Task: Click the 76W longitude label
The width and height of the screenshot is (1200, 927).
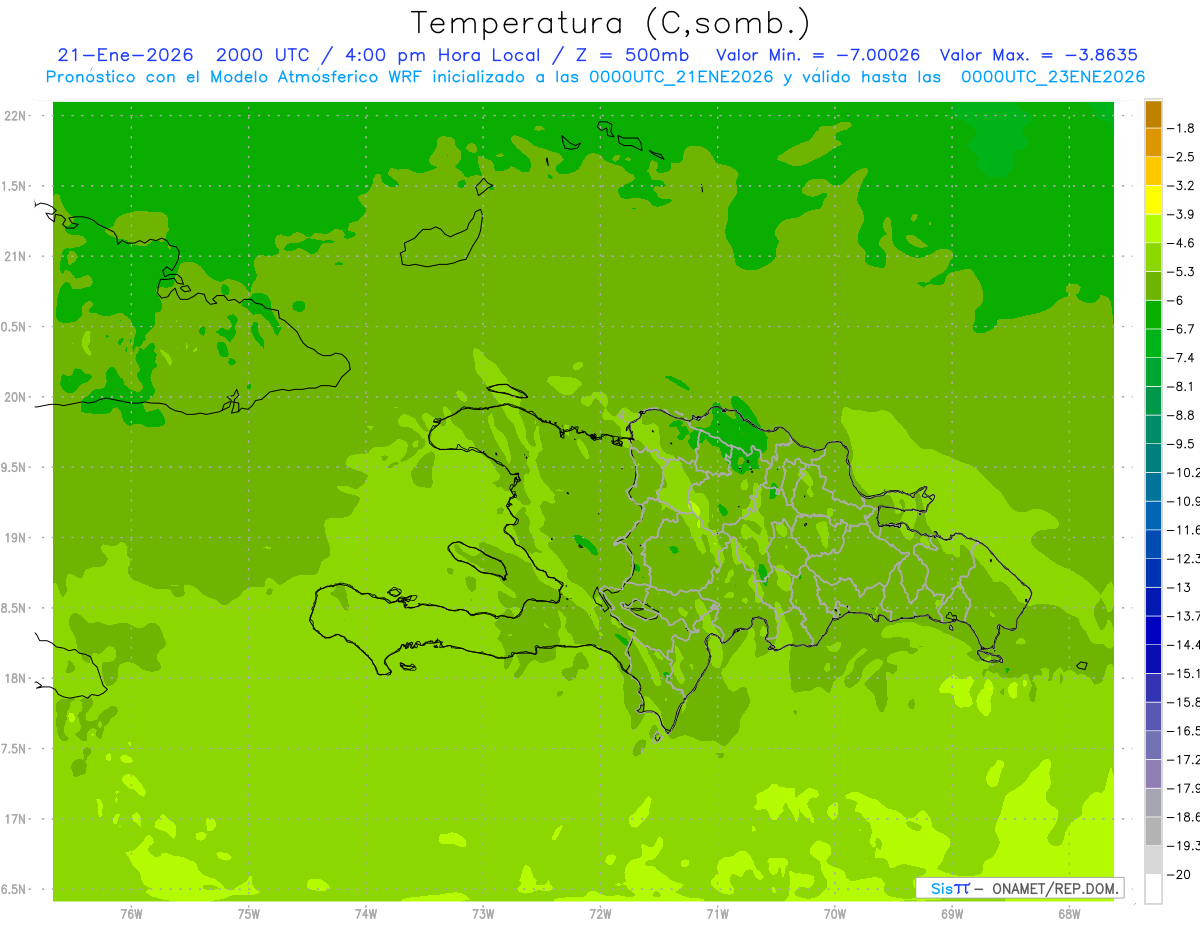Action: click(x=131, y=913)
